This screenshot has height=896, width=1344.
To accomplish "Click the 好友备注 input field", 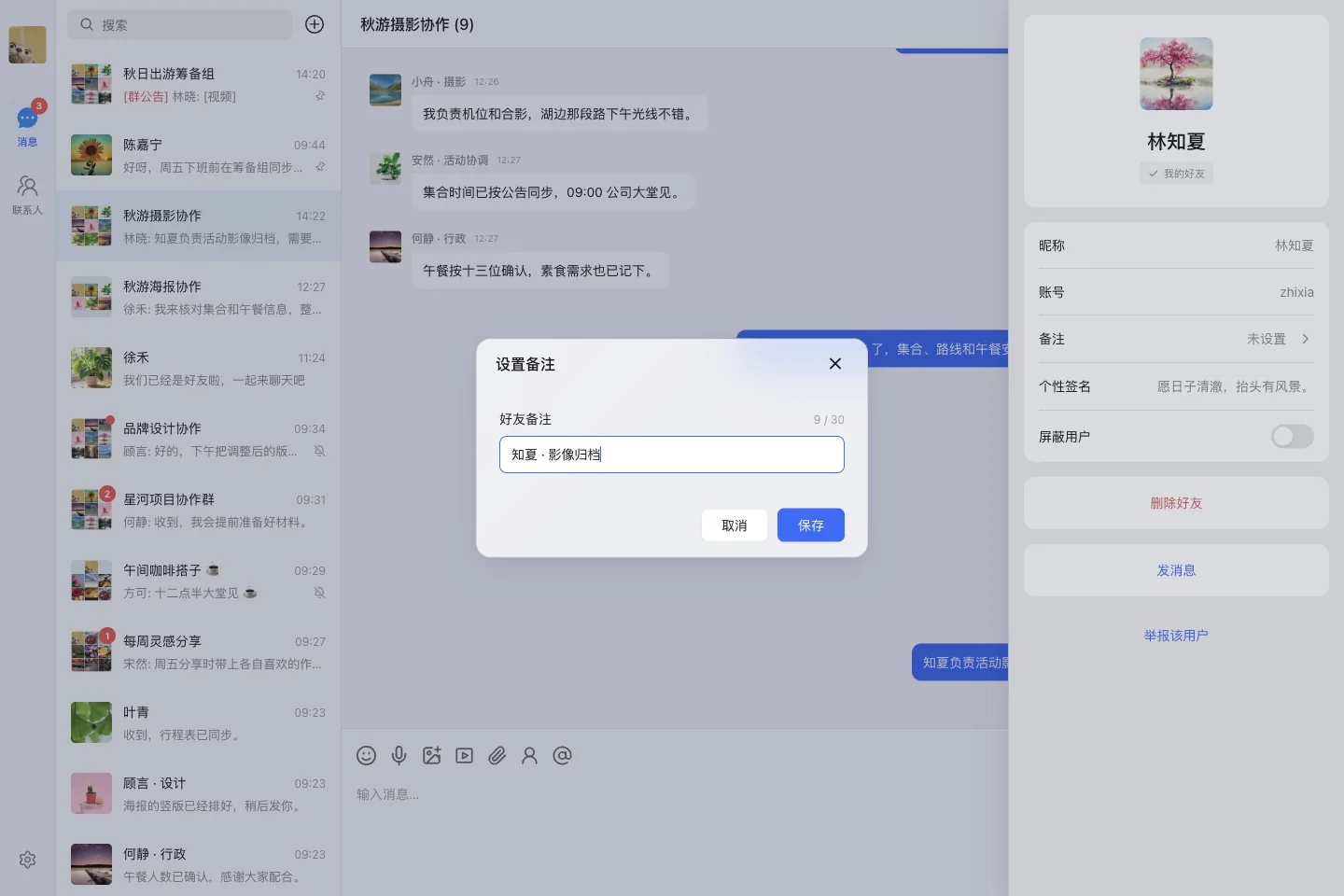I will pyautogui.click(x=672, y=455).
